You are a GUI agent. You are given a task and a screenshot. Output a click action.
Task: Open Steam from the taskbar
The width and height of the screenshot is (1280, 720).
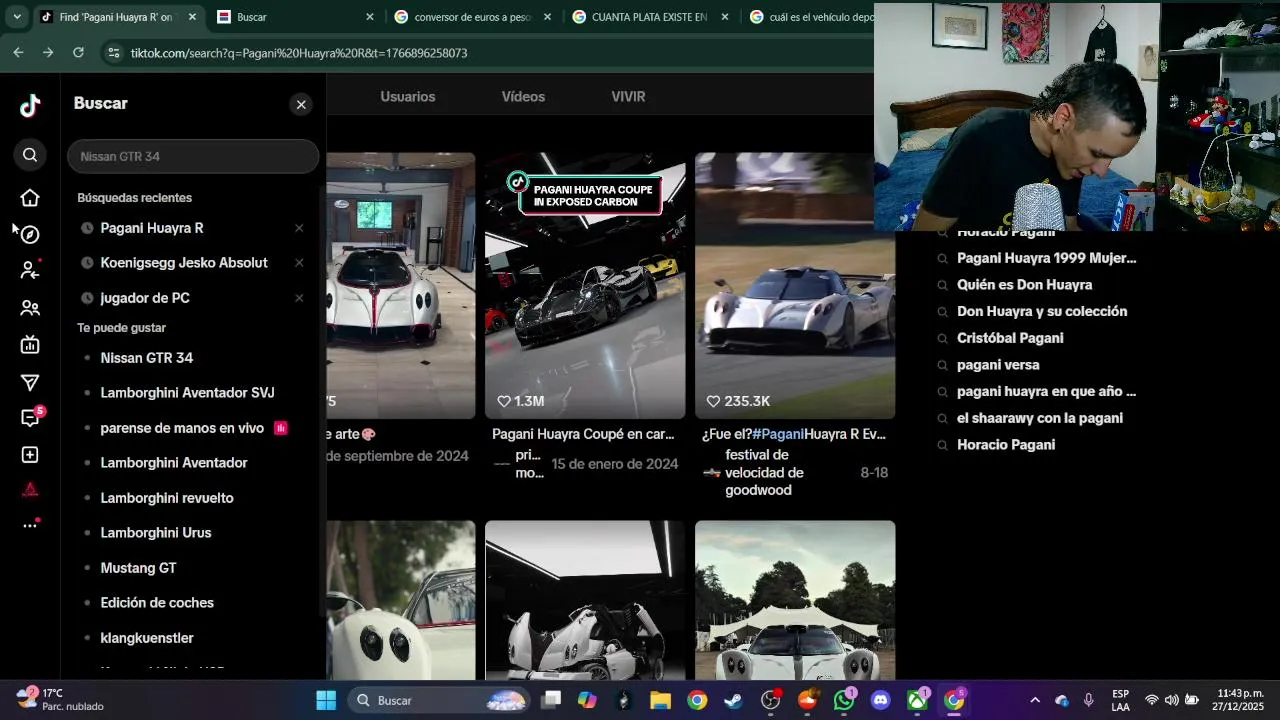(734, 700)
